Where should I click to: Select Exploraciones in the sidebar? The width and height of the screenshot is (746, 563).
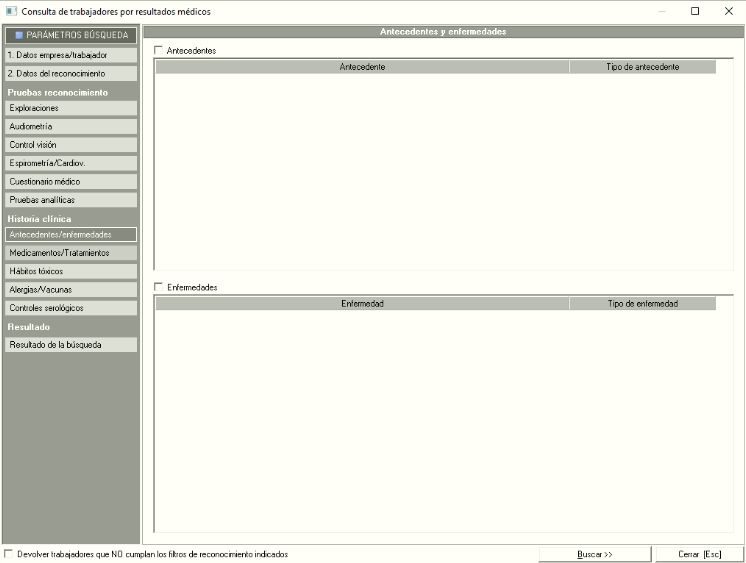click(70, 108)
